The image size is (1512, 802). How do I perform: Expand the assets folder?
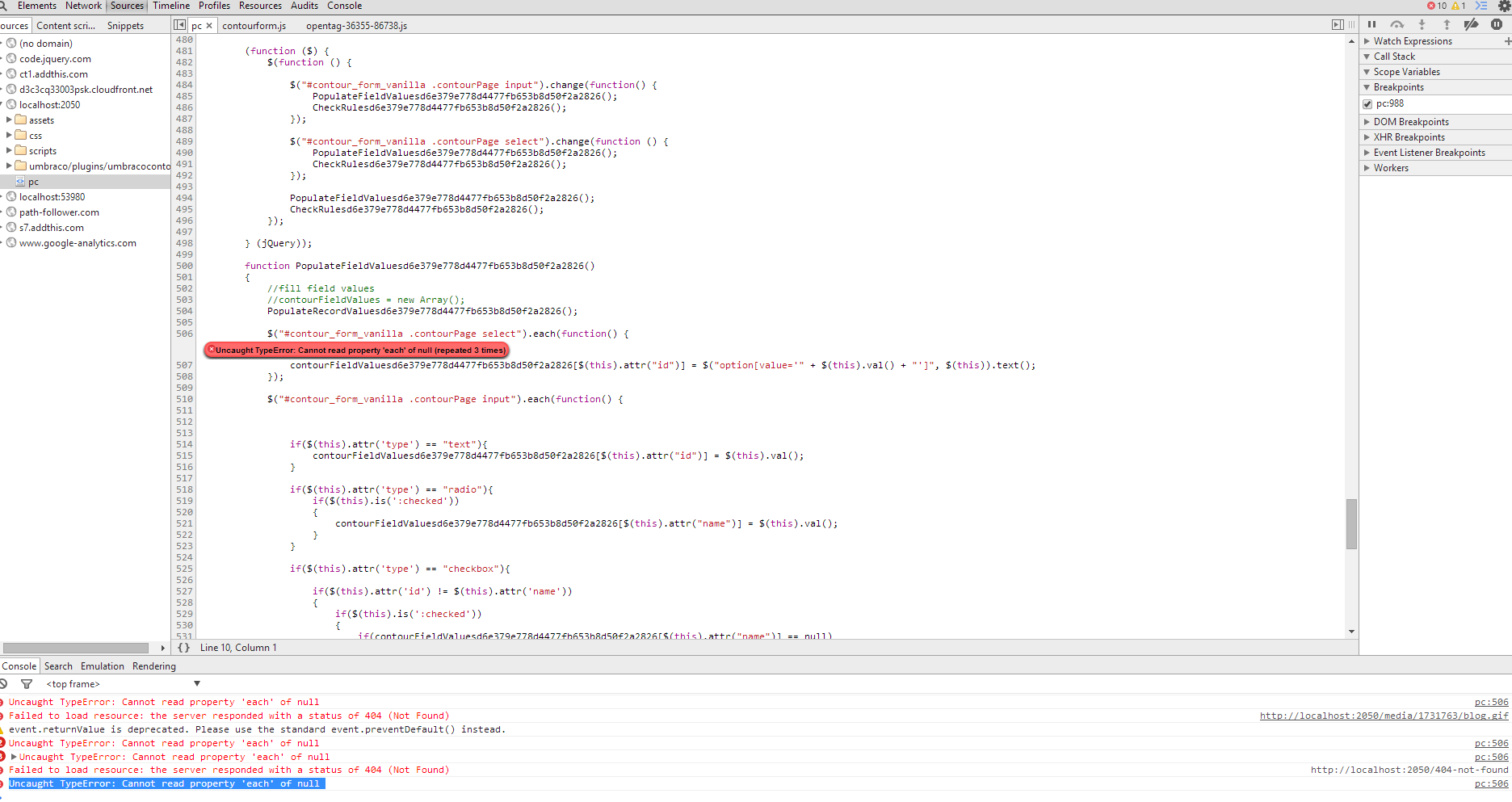point(9,120)
